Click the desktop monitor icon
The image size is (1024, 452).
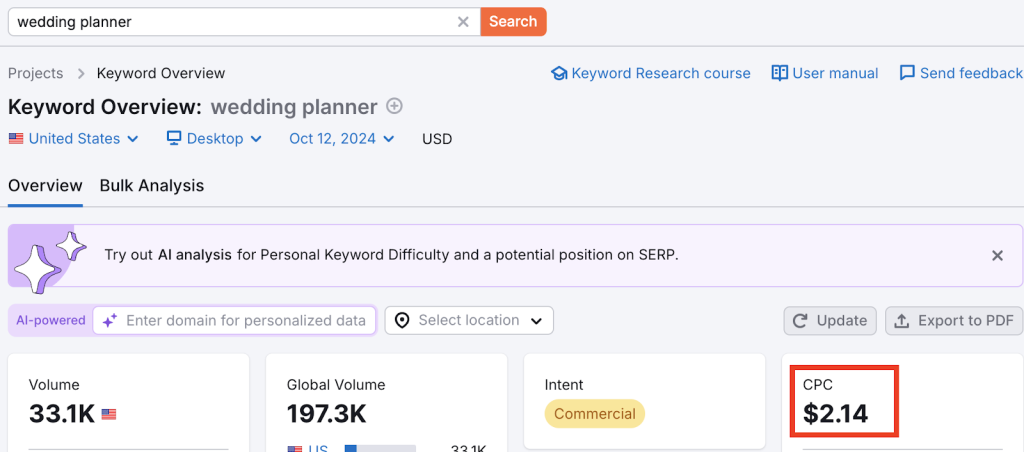click(x=174, y=138)
